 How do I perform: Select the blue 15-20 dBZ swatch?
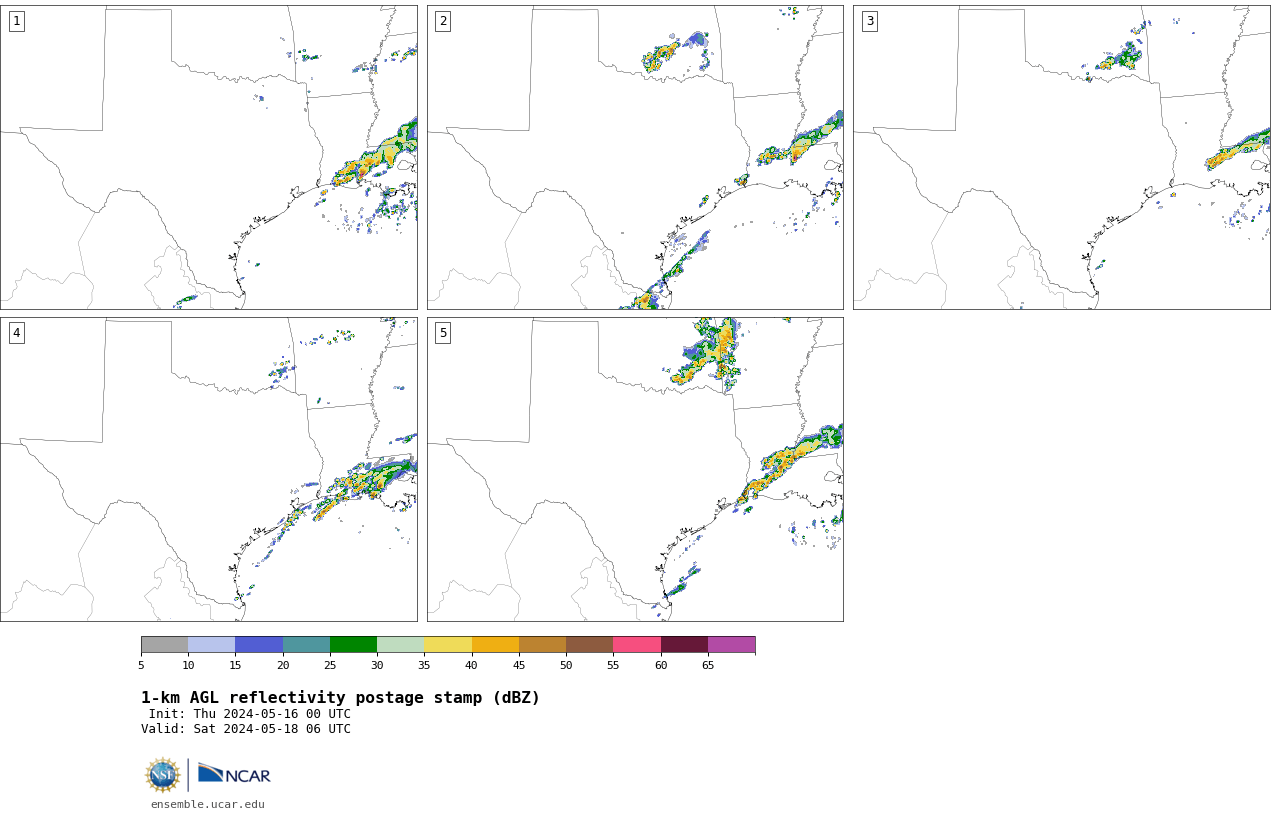(259, 645)
